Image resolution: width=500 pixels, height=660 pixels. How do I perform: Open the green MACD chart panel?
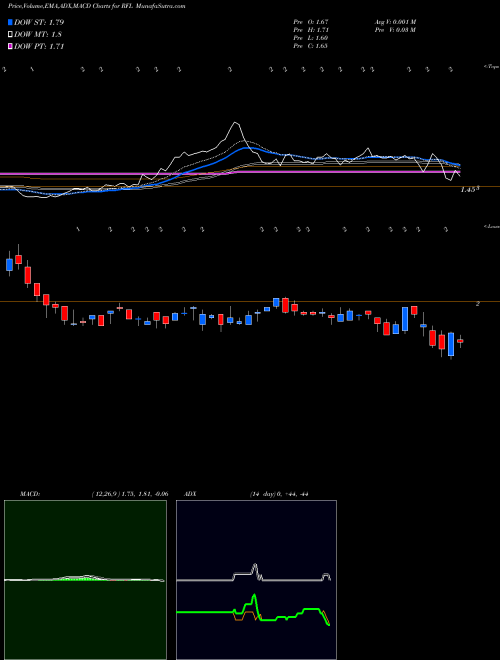pos(85,580)
